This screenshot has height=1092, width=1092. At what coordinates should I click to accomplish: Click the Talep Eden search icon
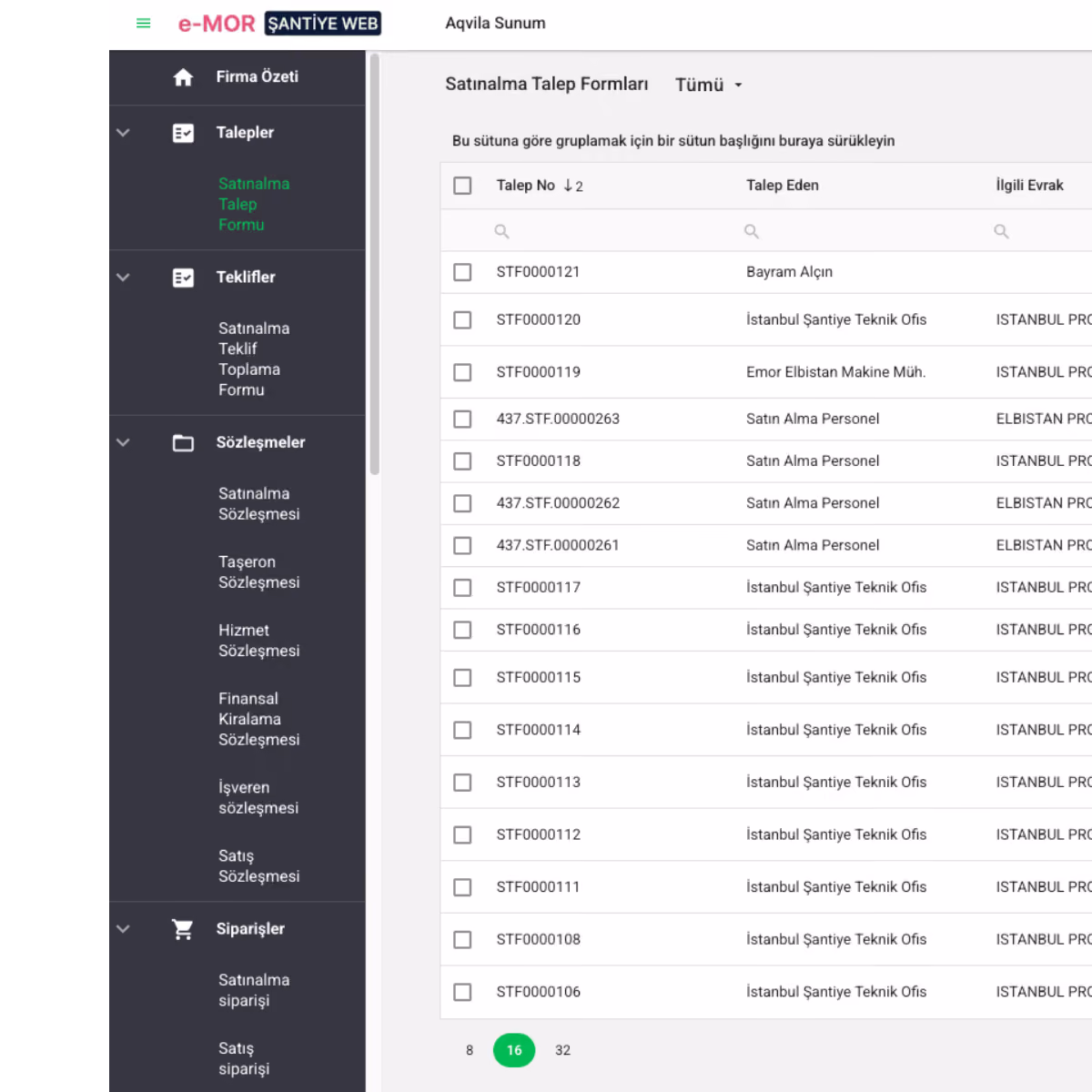pyautogui.click(x=752, y=231)
